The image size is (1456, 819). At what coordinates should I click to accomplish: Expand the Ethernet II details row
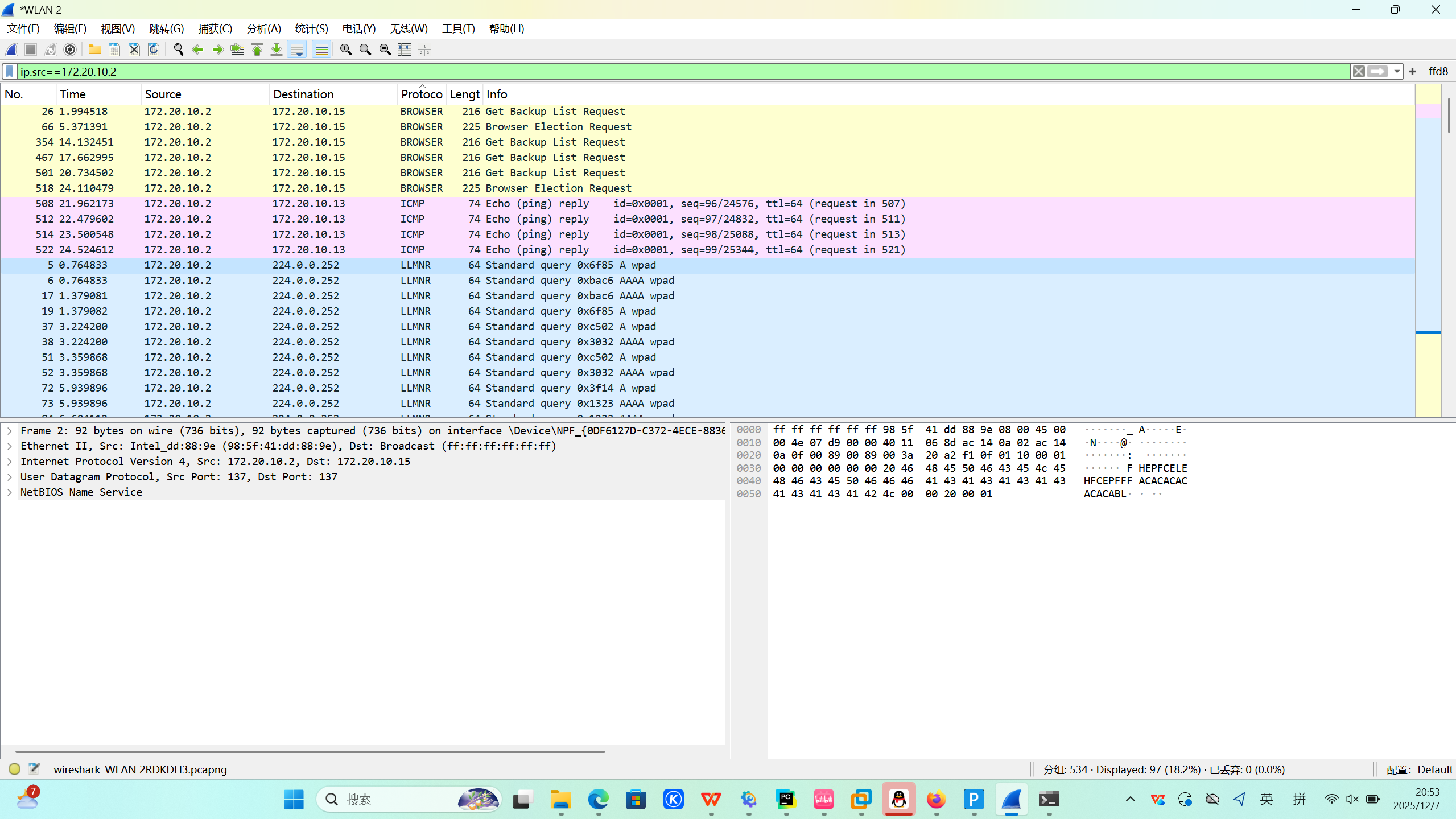click(10, 446)
